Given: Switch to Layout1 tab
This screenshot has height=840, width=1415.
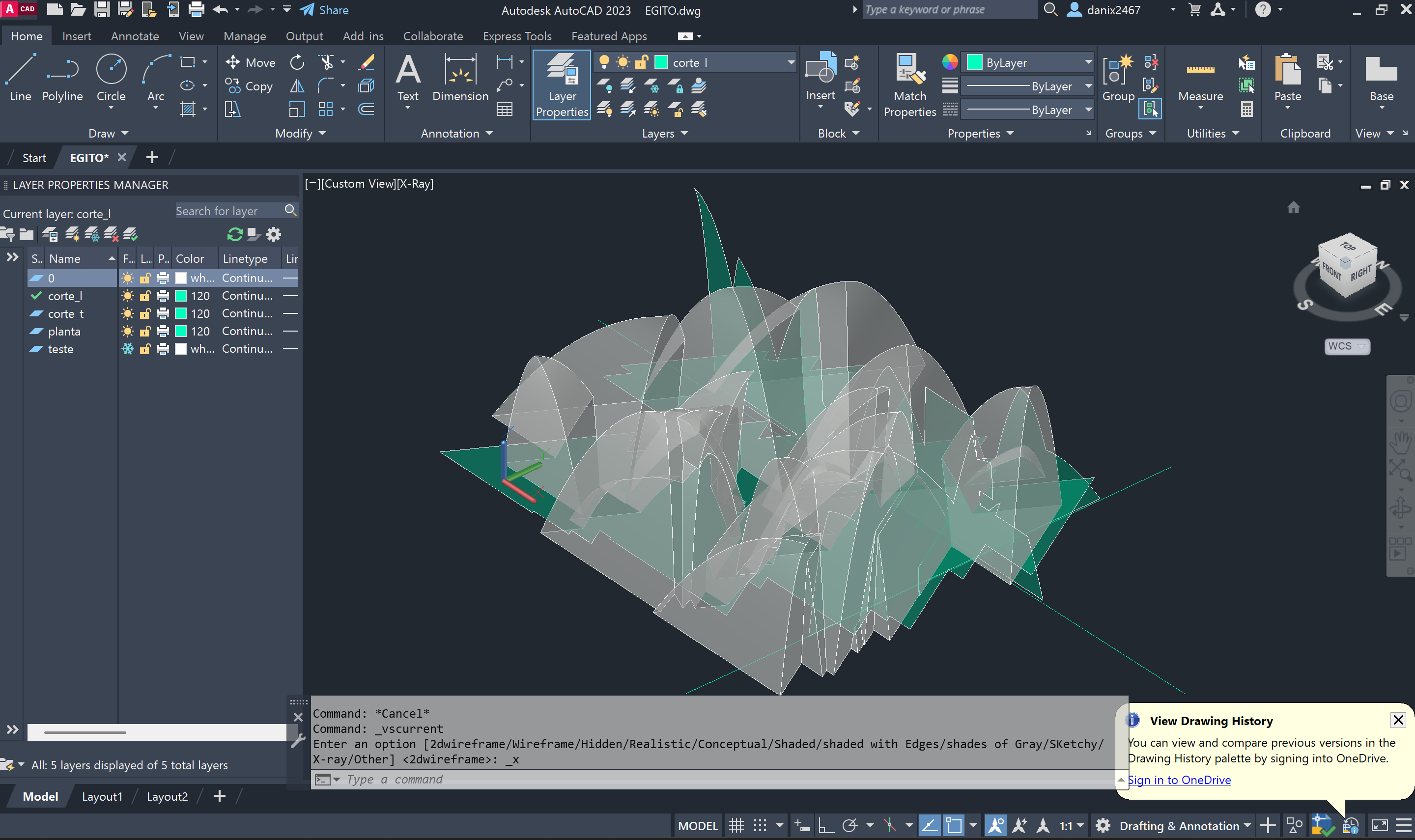Looking at the screenshot, I should click(102, 796).
